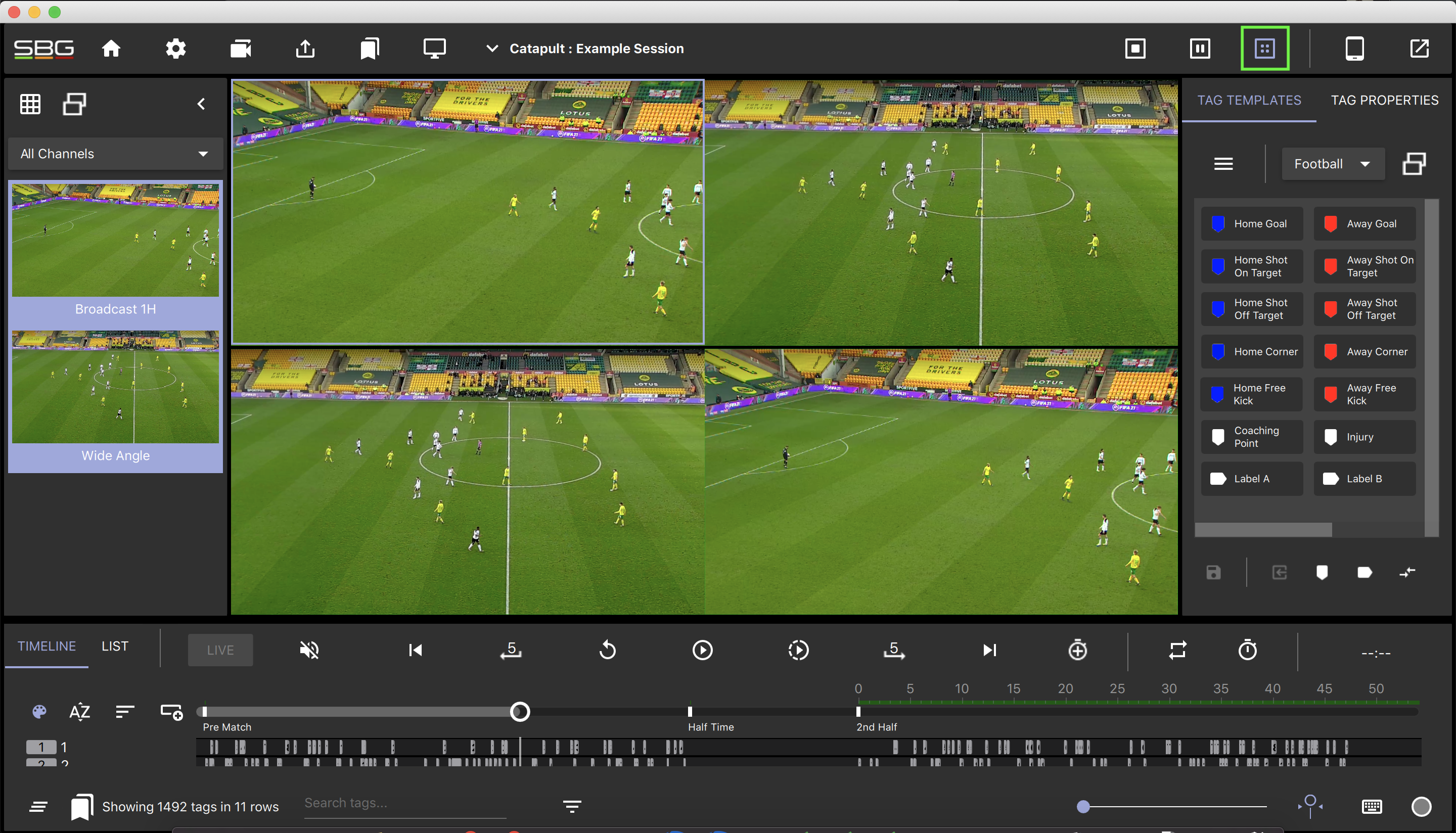1456x833 pixels.
Task: Tag a Home Goal event
Action: [1251, 224]
